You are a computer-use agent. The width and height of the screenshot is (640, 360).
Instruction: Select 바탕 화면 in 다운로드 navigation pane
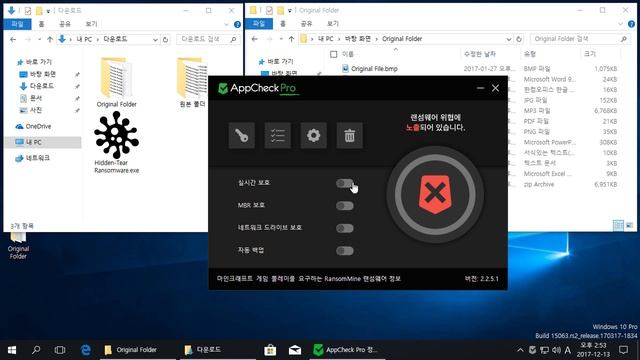pos(38,74)
